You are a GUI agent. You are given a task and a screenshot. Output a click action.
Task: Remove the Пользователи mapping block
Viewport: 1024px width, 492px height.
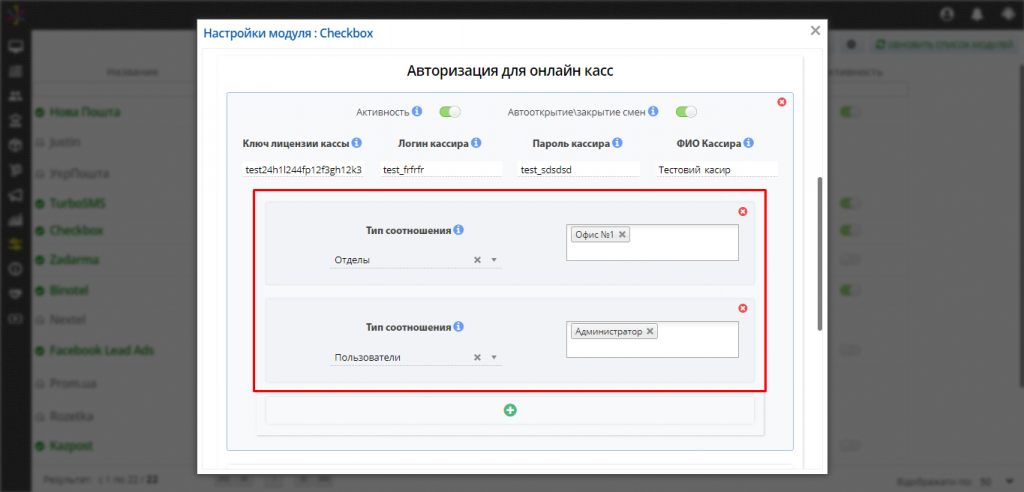pos(743,308)
